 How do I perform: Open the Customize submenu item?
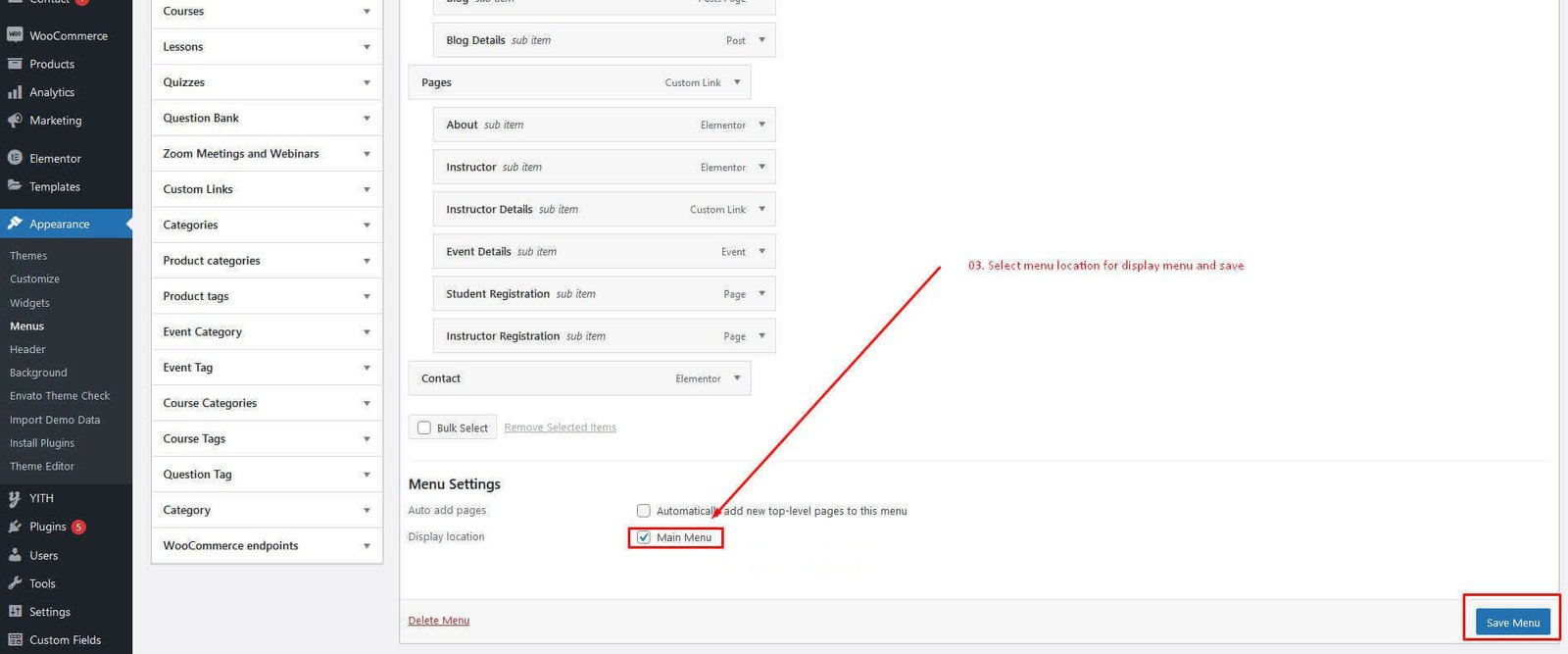[34, 279]
